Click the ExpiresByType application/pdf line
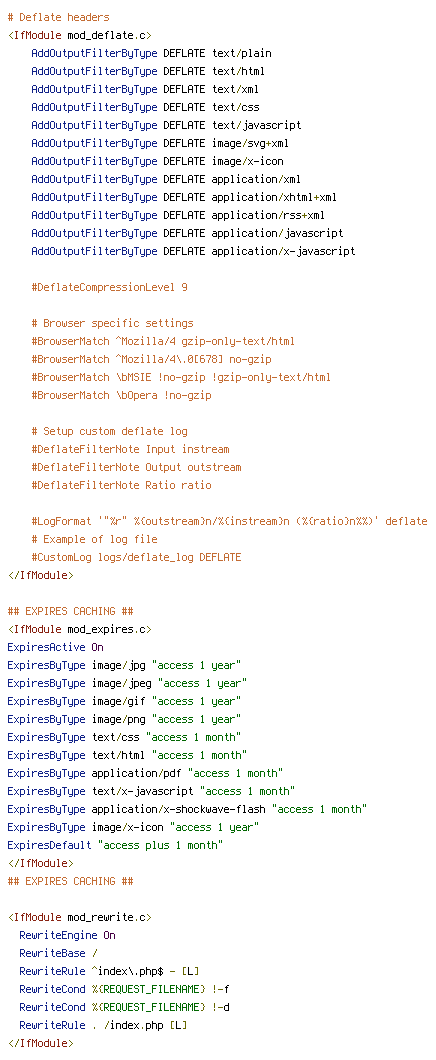The height and width of the screenshot is (1060, 436). pos(145,773)
